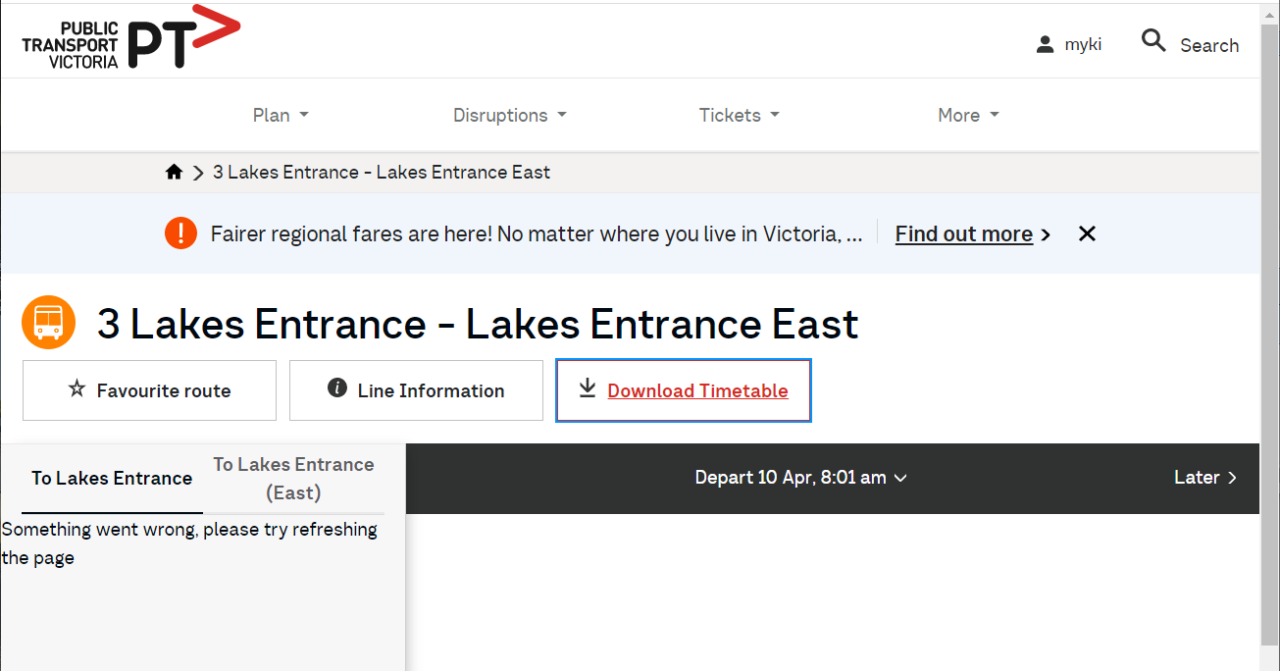The height and width of the screenshot is (671, 1280).
Task: Expand the Plan menu
Action: [x=280, y=115]
